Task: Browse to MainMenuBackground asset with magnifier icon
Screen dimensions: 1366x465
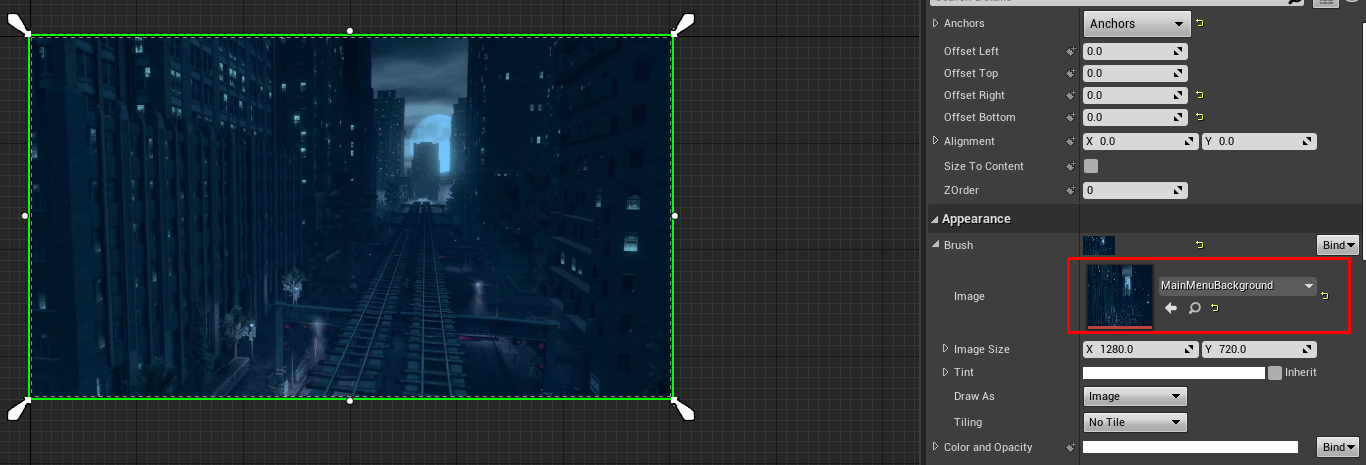Action: point(1194,308)
